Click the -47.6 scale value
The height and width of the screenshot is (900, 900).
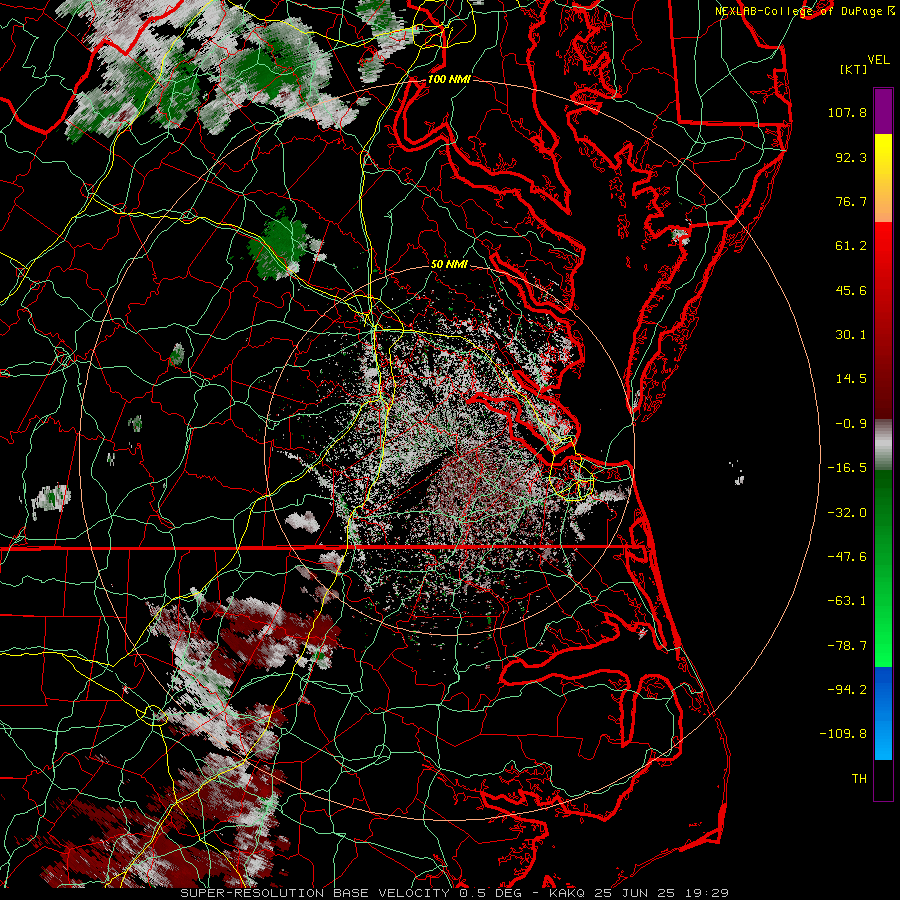coord(847,557)
